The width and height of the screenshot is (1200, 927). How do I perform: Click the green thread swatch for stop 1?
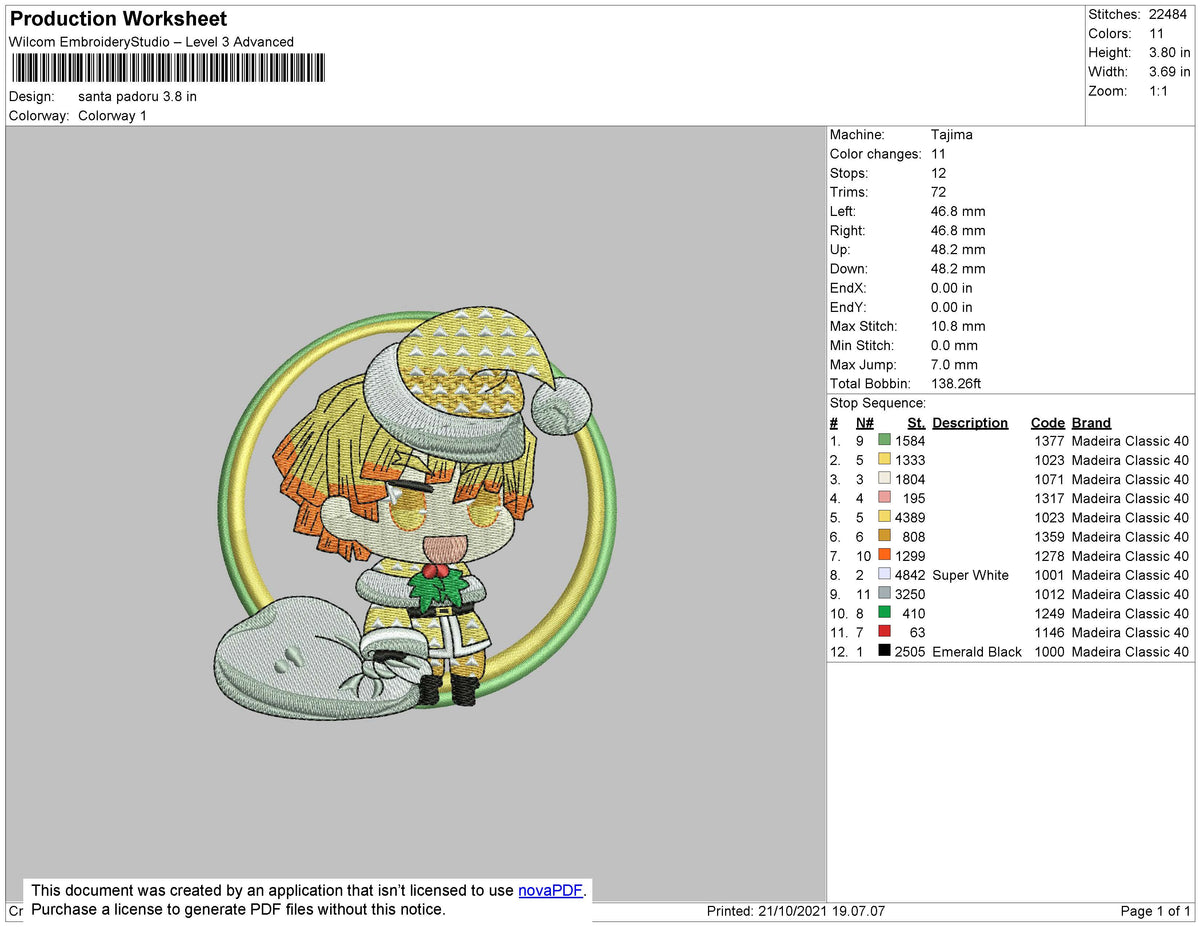(x=885, y=440)
